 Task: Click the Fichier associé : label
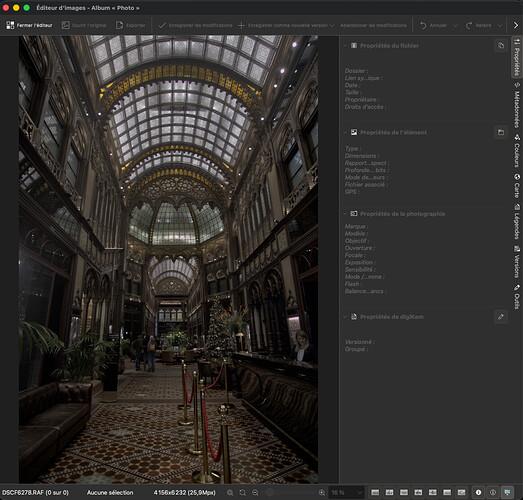point(366,184)
